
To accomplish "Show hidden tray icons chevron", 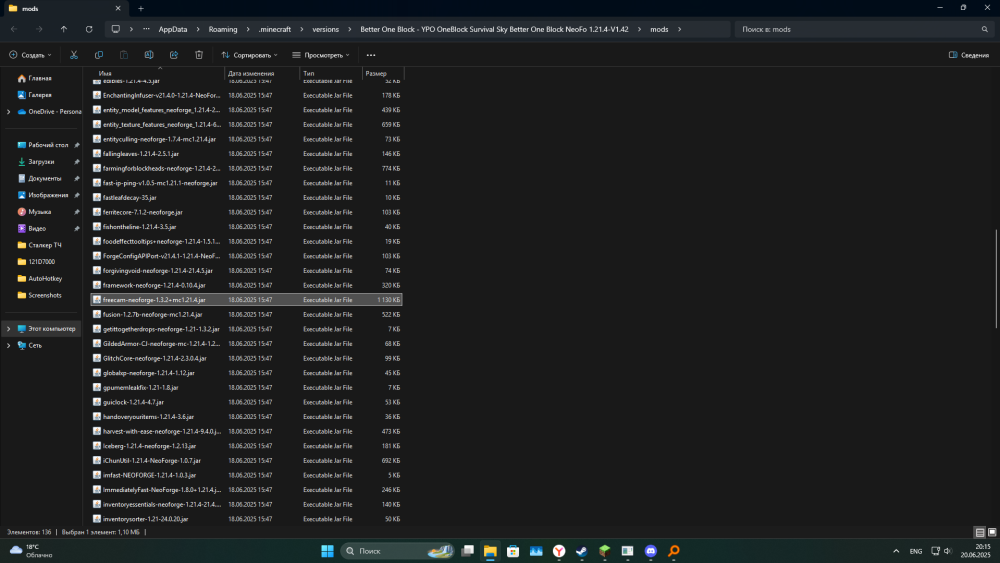I will tap(896, 551).
